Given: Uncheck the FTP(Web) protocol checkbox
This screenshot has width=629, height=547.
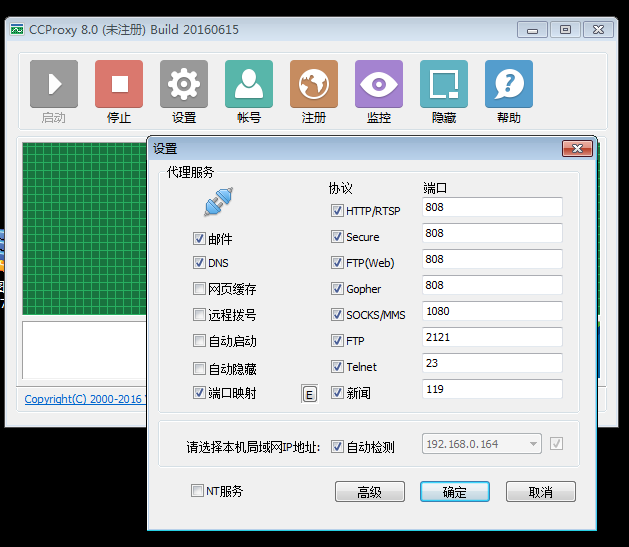Looking at the screenshot, I should pos(337,263).
